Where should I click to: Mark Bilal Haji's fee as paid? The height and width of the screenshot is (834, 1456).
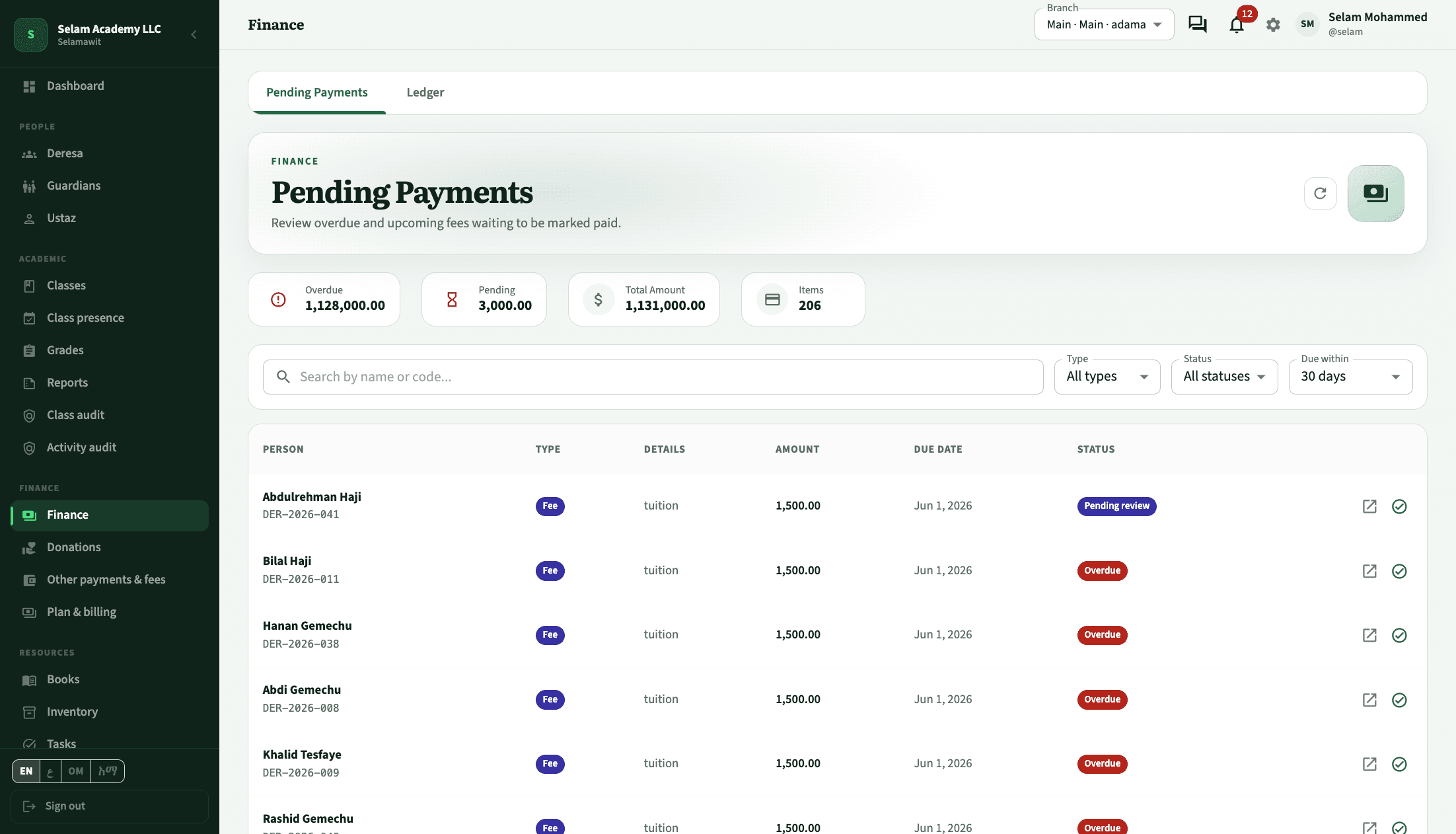click(1399, 571)
